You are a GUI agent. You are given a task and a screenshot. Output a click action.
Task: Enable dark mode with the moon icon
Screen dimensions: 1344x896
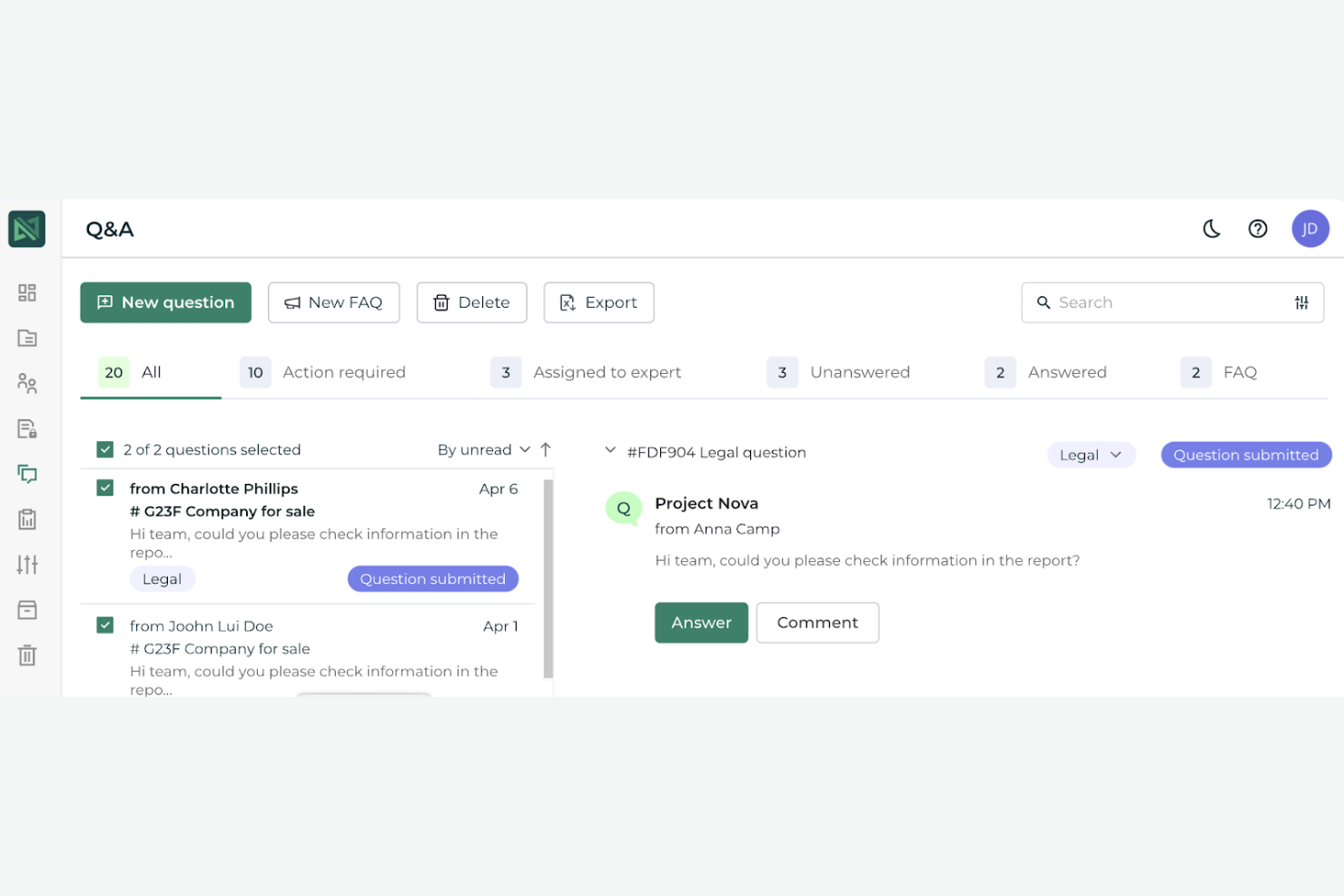pos(1211,229)
